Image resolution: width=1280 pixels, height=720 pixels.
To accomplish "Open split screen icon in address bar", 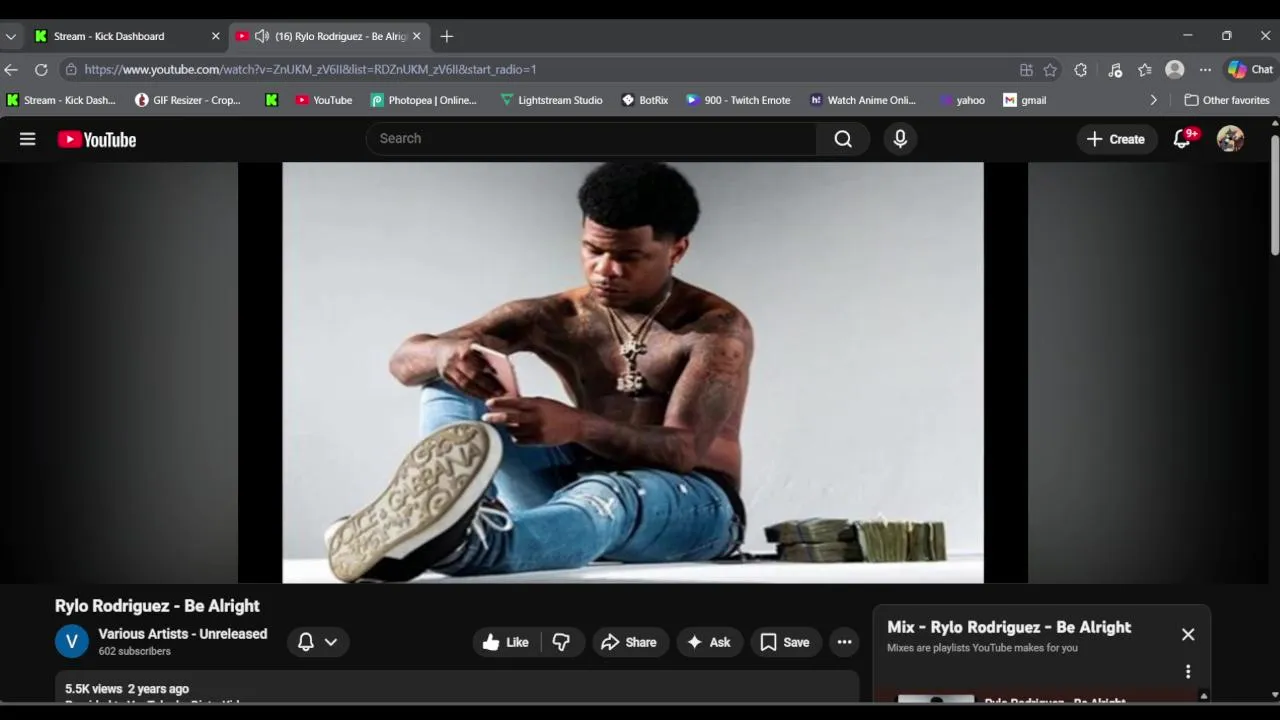I will [x=1026, y=70].
